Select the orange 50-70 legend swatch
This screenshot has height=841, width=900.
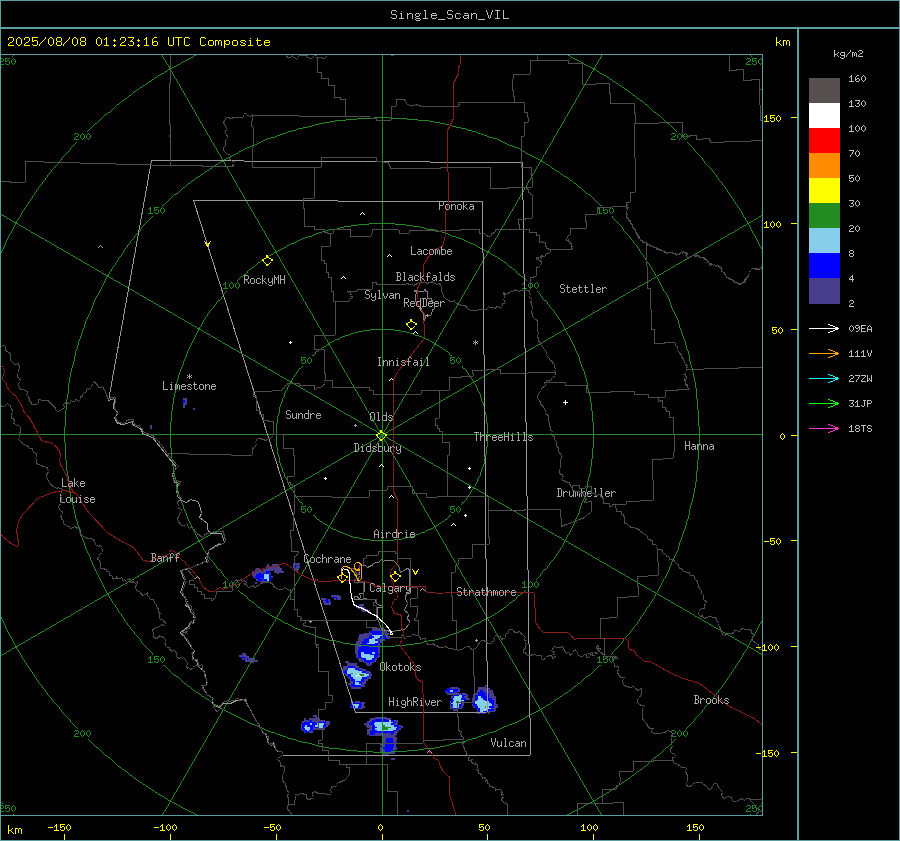pos(824,166)
